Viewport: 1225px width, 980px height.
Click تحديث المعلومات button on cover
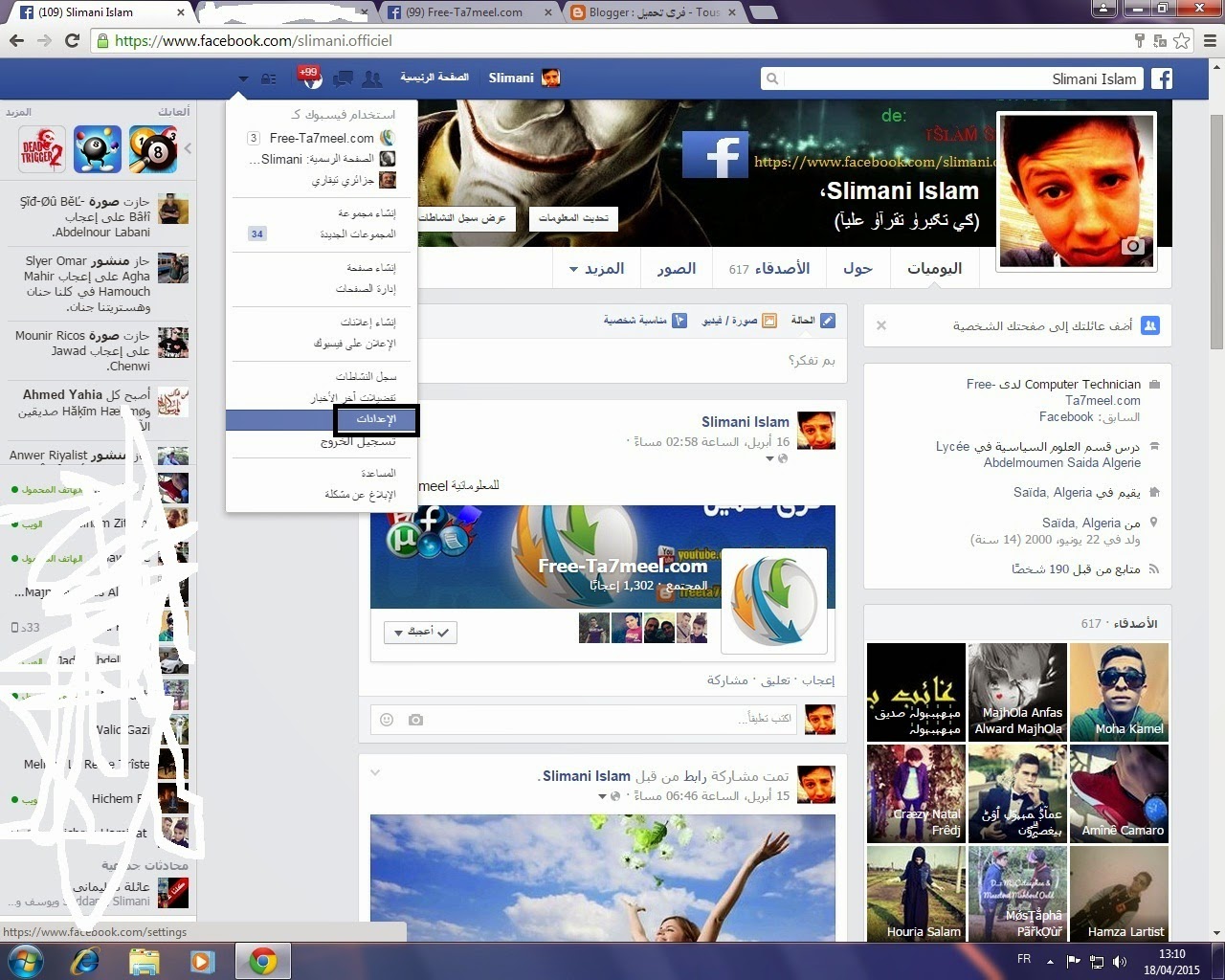573,218
